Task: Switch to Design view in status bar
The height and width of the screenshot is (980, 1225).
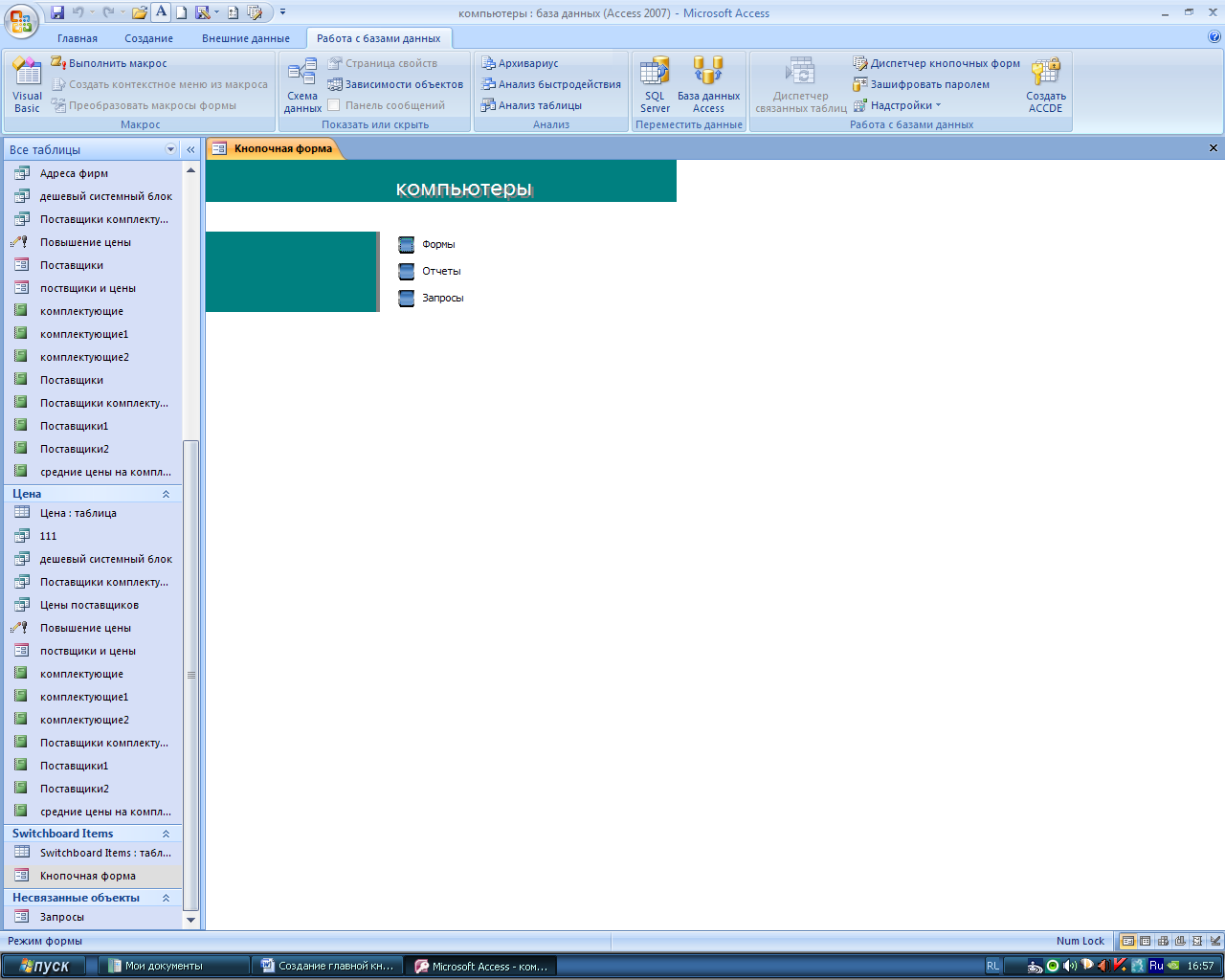Action: click(1214, 941)
